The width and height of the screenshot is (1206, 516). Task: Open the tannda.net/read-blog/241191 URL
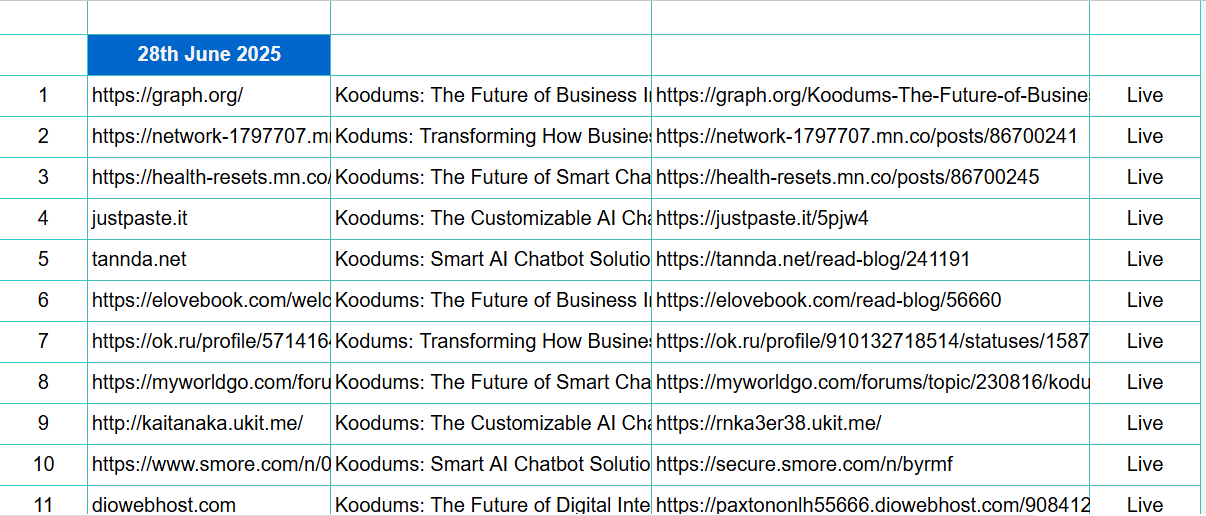[813, 259]
